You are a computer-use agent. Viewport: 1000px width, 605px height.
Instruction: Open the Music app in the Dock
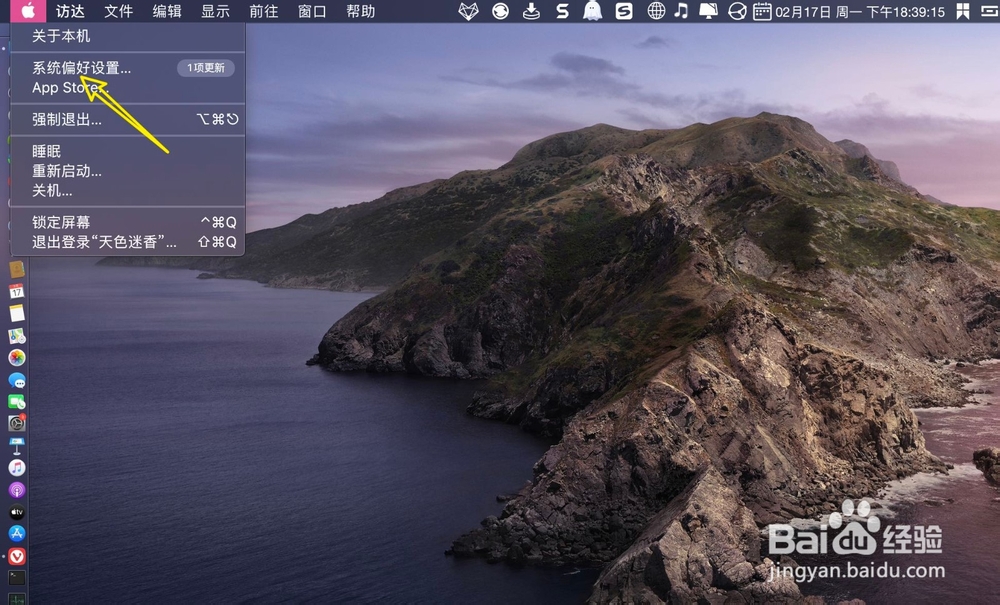coord(18,468)
